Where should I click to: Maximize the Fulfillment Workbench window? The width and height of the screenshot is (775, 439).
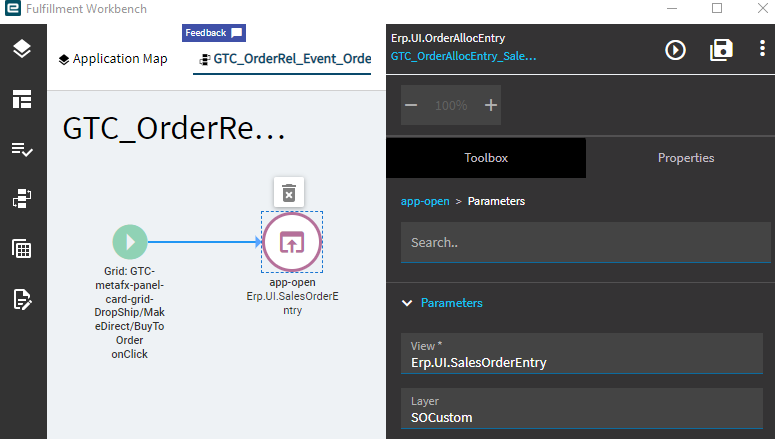(717, 8)
